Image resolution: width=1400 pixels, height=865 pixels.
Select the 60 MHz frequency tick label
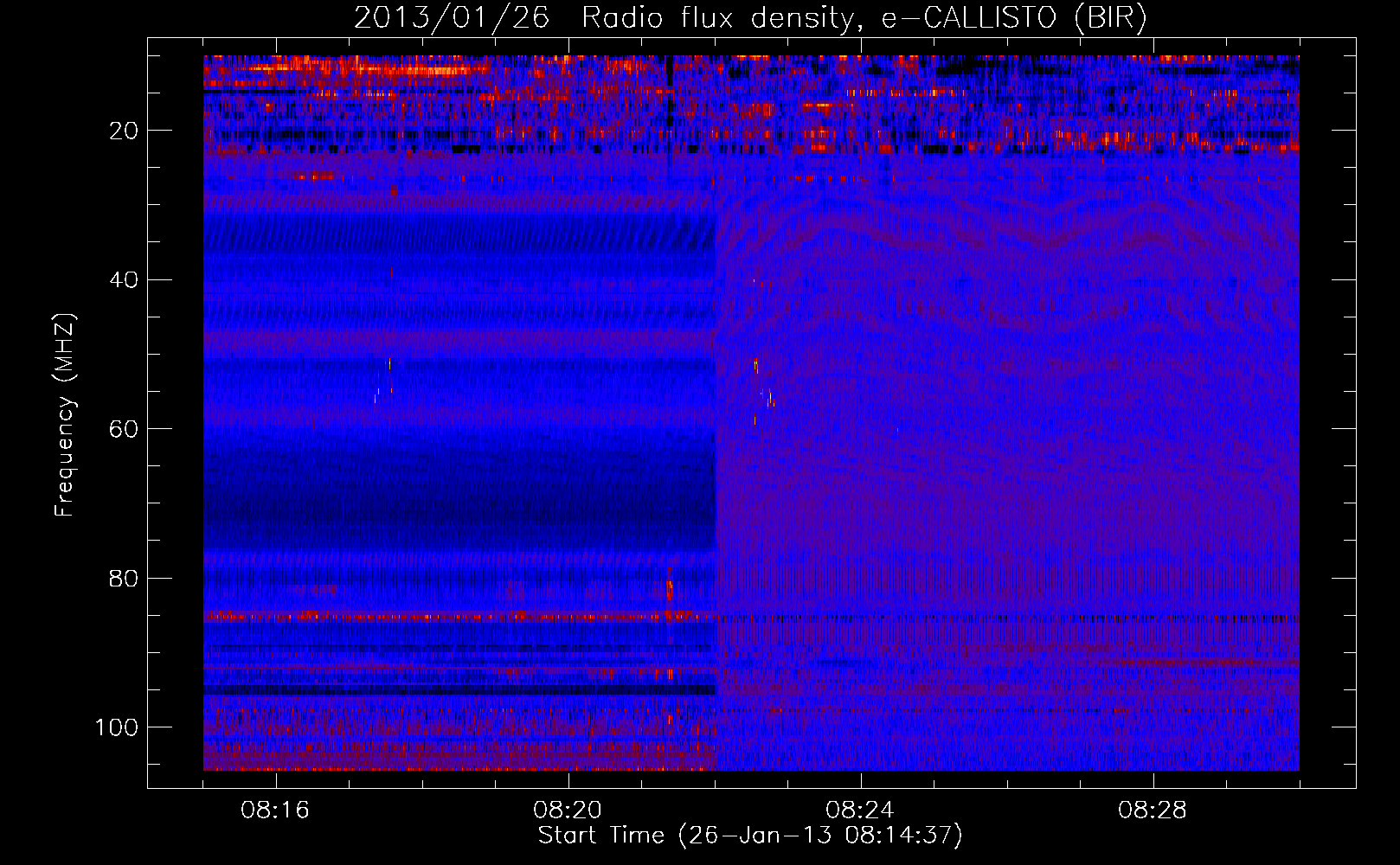click(125, 430)
